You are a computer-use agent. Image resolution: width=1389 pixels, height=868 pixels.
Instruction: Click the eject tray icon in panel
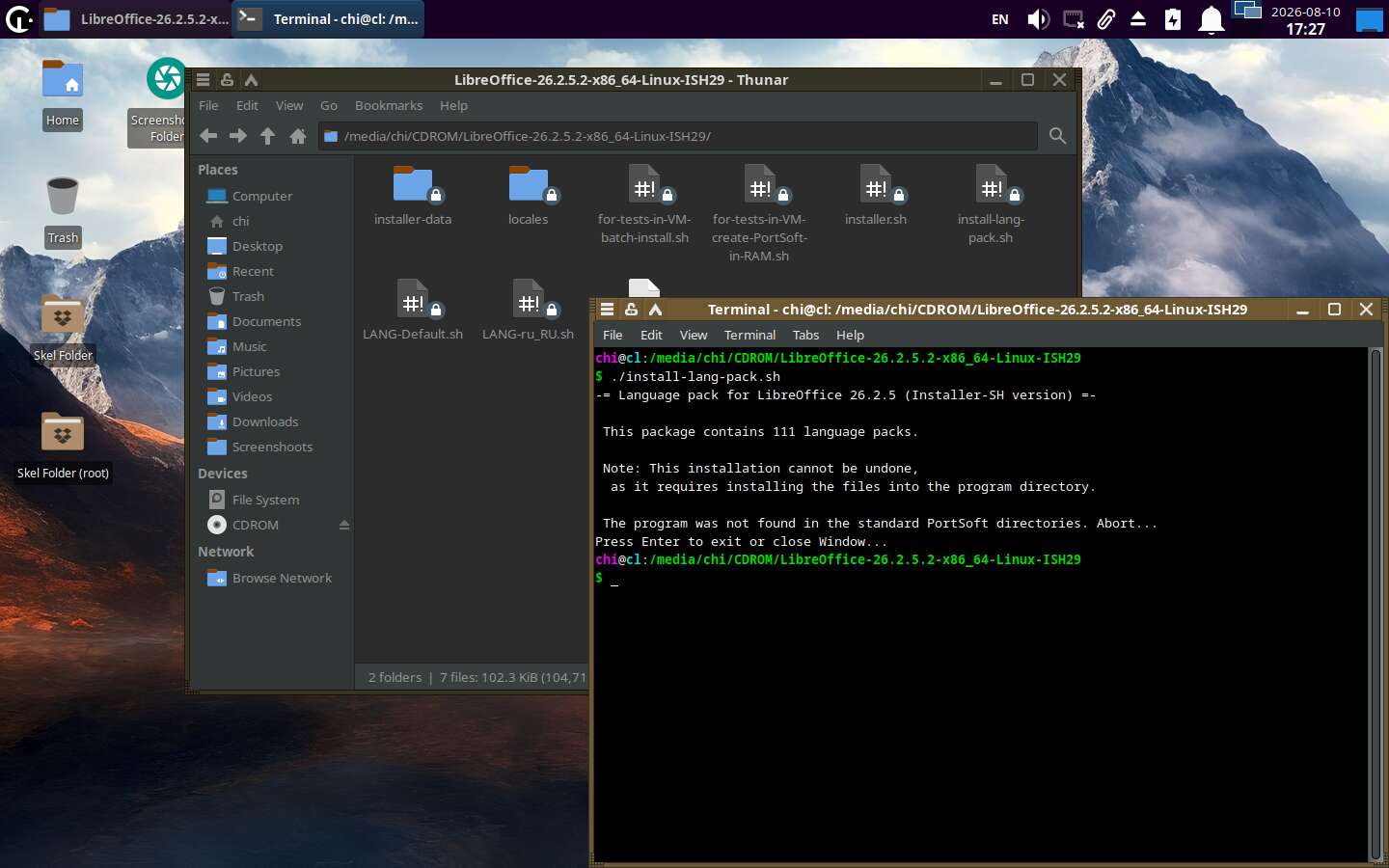click(1138, 19)
